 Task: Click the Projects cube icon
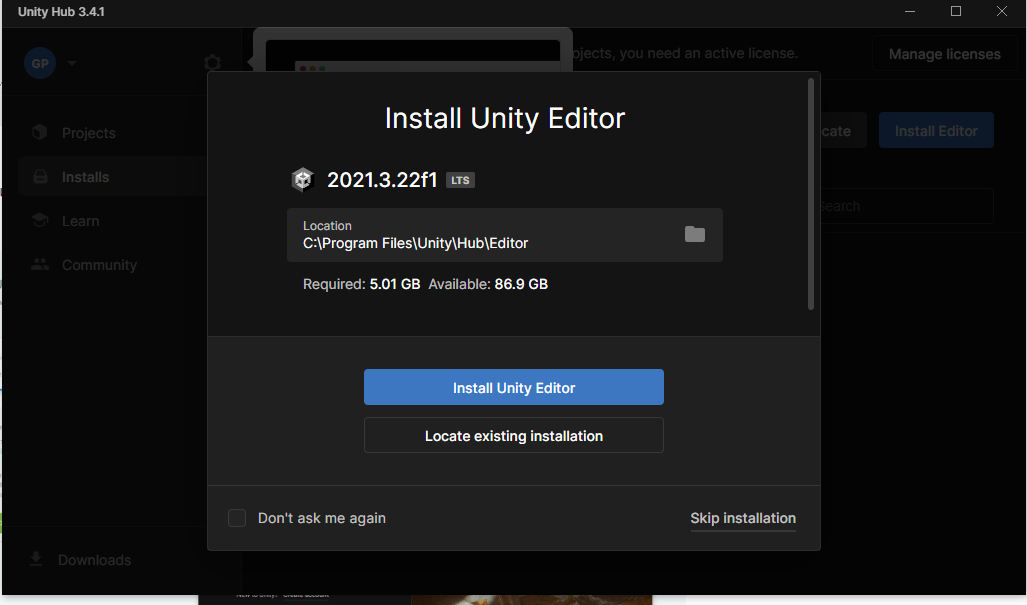[40, 132]
